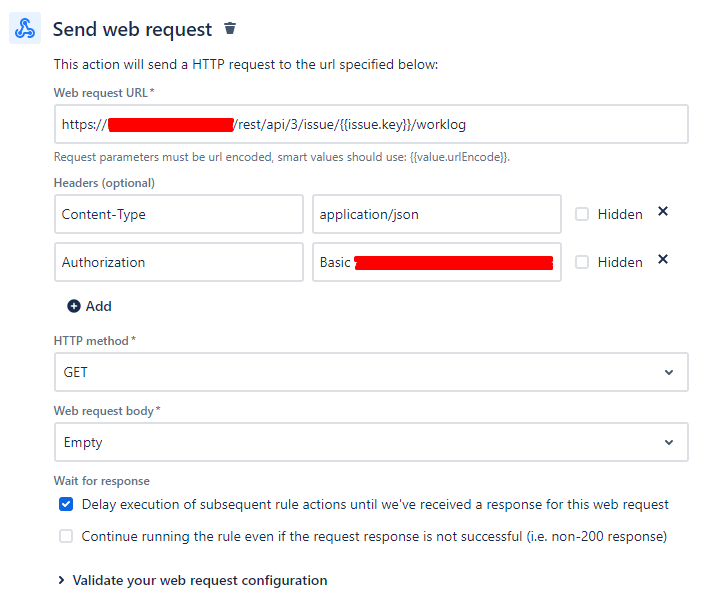Remove the Content-Type header with X icon
Viewport: 718px width, 608px height.
click(x=663, y=211)
